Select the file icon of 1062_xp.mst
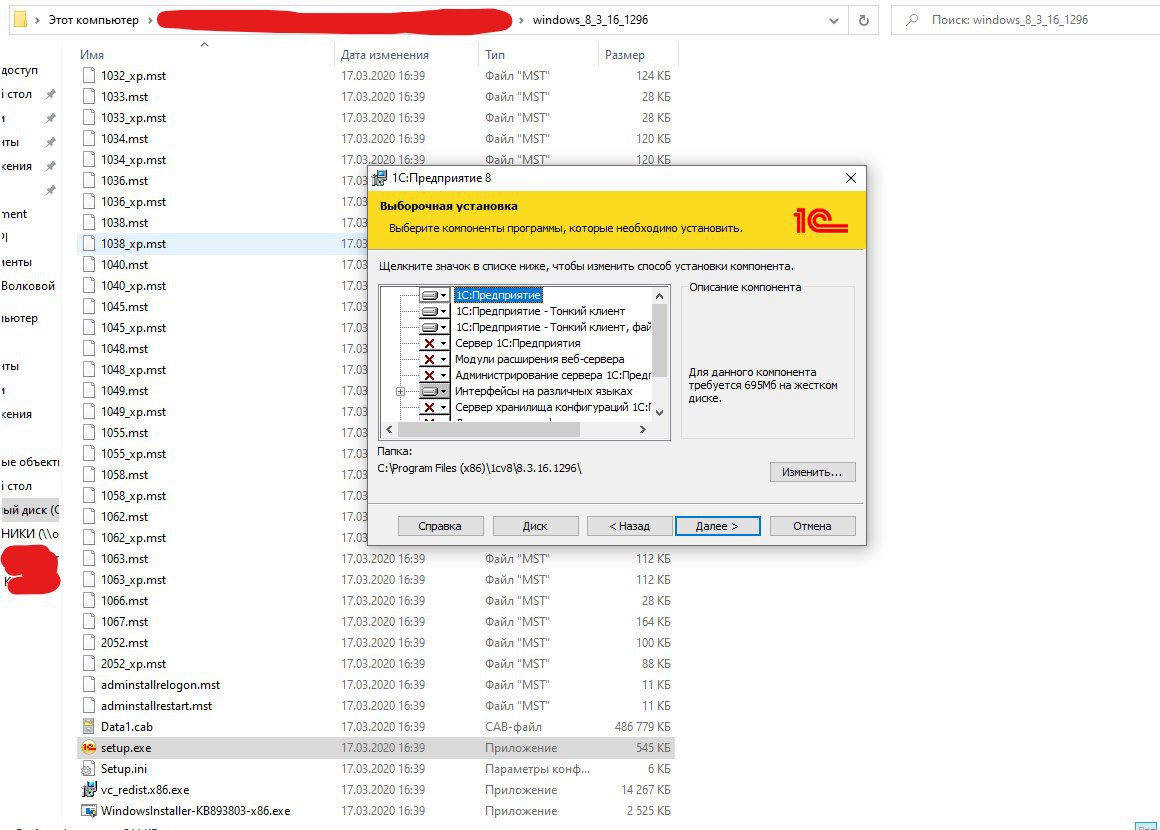Image resolution: width=1160 pixels, height=830 pixels. click(x=89, y=538)
